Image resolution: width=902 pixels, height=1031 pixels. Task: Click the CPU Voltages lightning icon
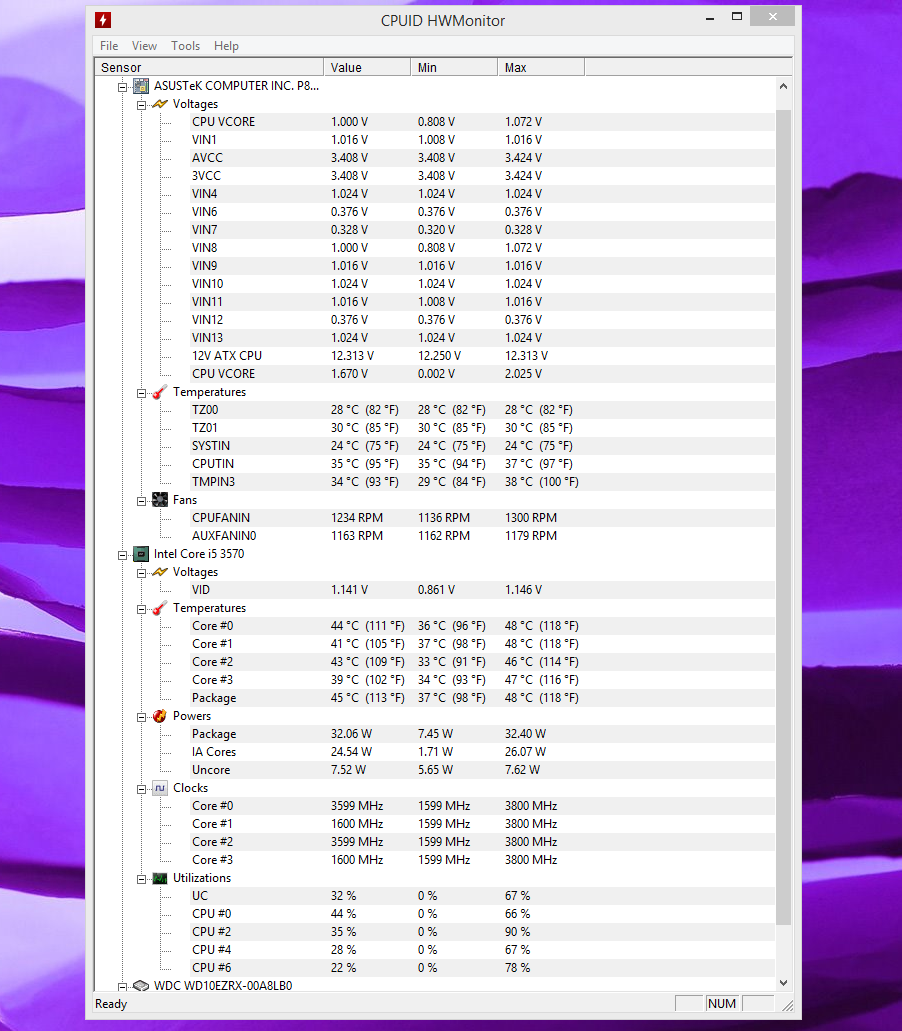point(160,572)
